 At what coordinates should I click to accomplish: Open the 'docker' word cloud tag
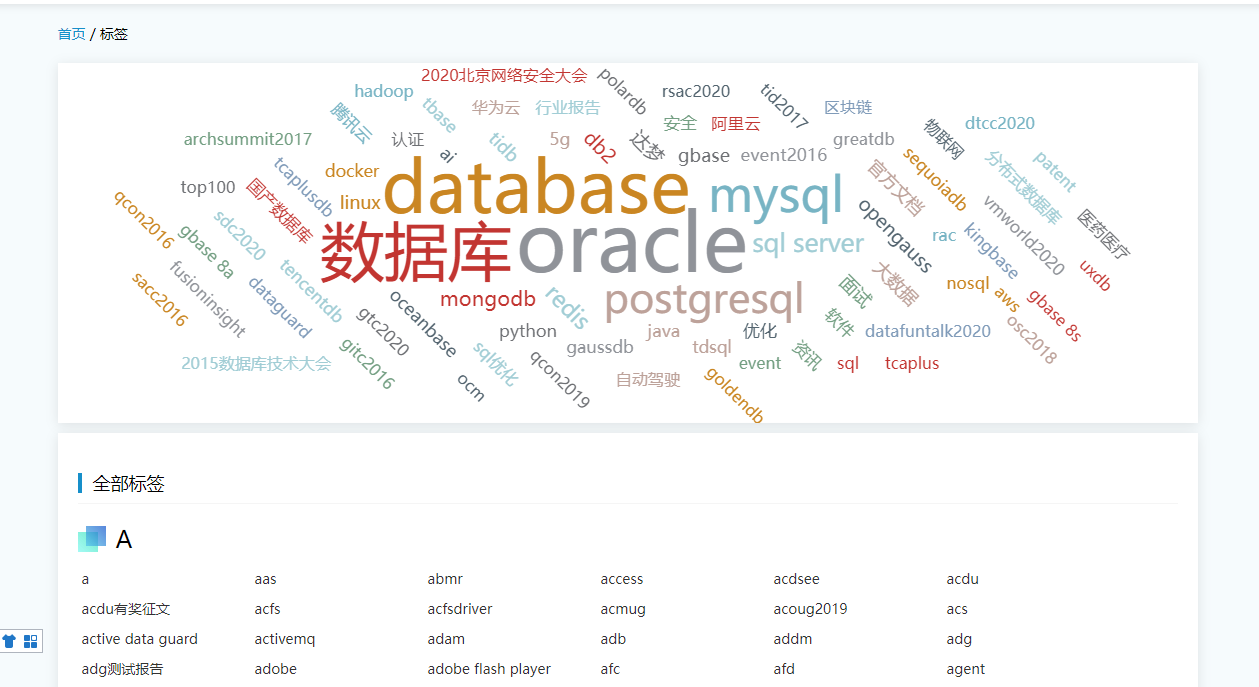[352, 171]
